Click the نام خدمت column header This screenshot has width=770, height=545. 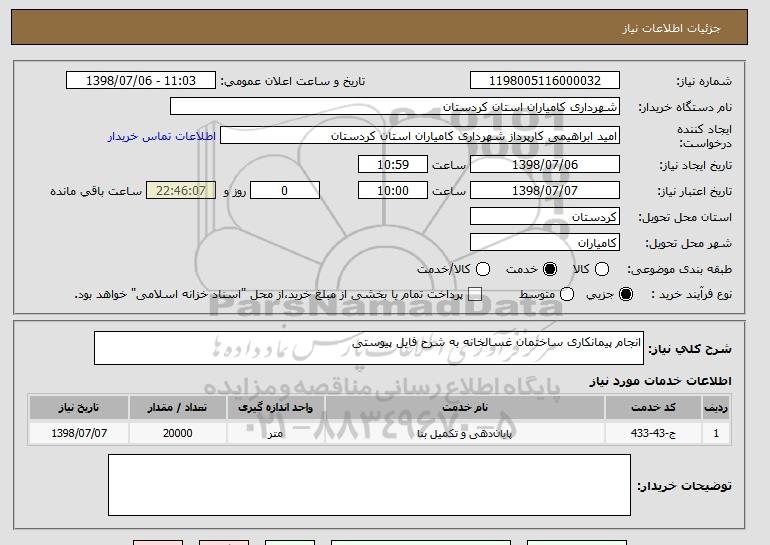(465, 408)
